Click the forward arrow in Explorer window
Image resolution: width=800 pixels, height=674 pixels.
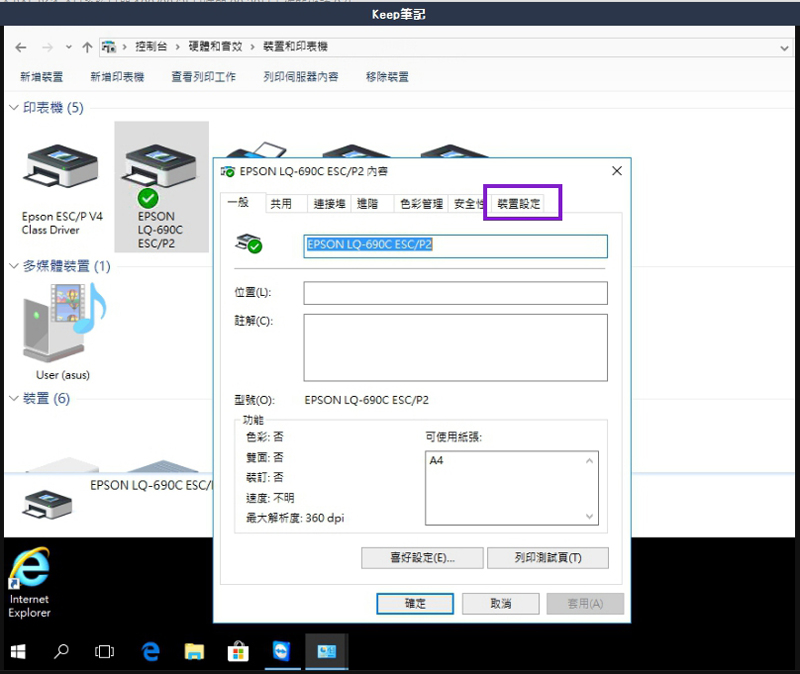click(47, 47)
